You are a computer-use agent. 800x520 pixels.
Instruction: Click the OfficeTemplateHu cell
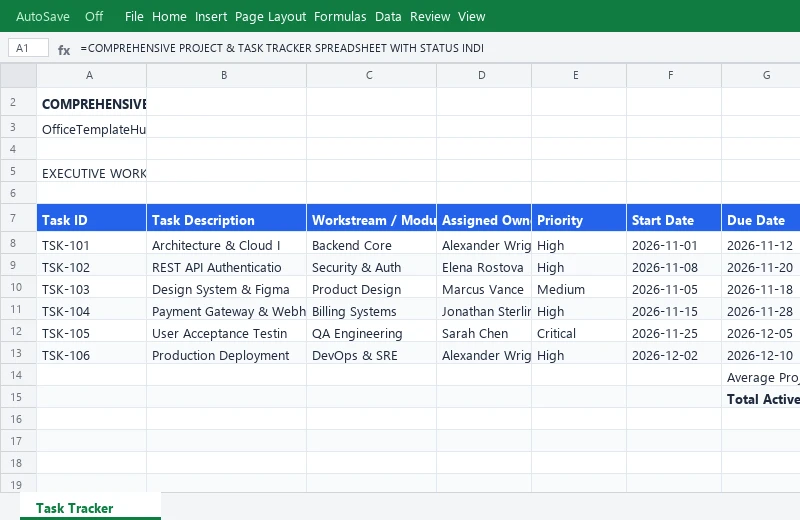91,127
